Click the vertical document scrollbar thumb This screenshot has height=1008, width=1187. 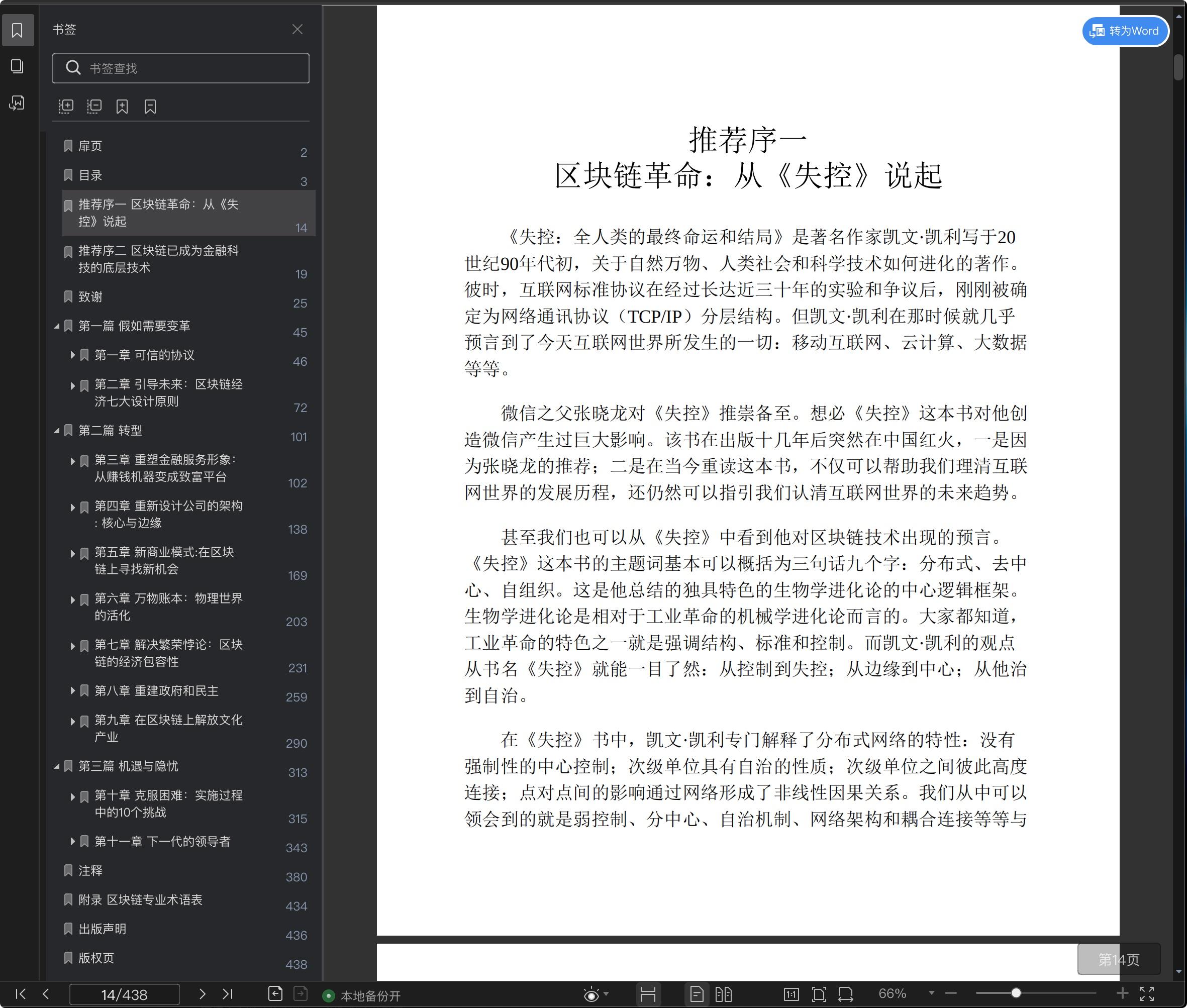pyautogui.click(x=1178, y=67)
